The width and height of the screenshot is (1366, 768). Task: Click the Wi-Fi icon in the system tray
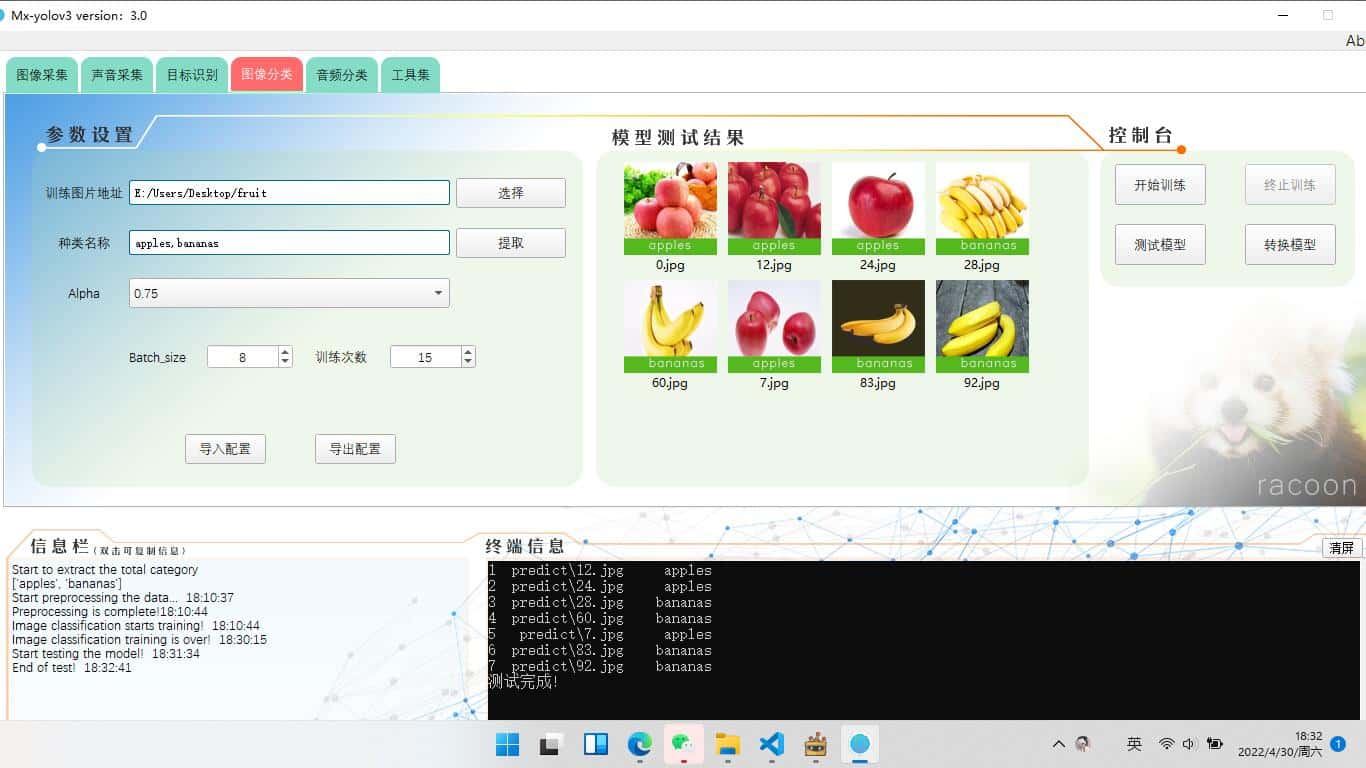click(1166, 744)
